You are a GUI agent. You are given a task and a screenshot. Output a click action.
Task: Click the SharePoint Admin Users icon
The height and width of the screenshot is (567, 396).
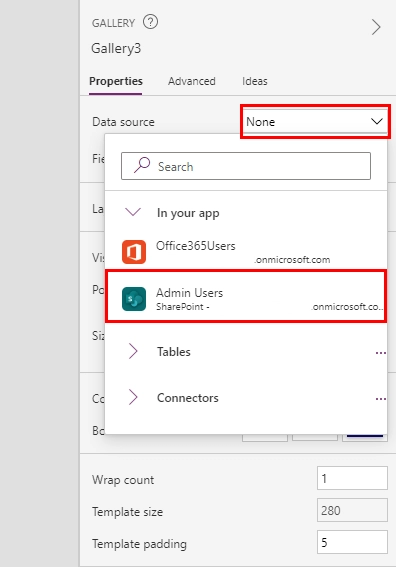click(x=134, y=299)
